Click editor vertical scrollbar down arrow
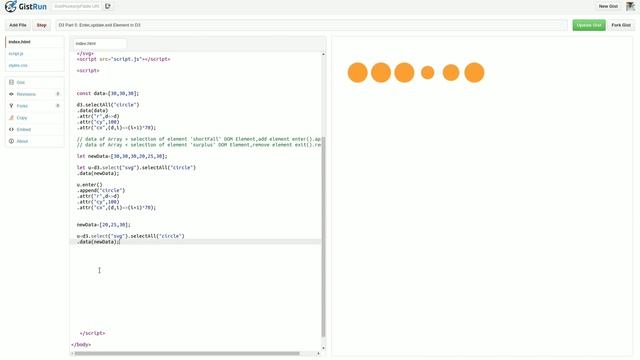 click(x=323, y=348)
